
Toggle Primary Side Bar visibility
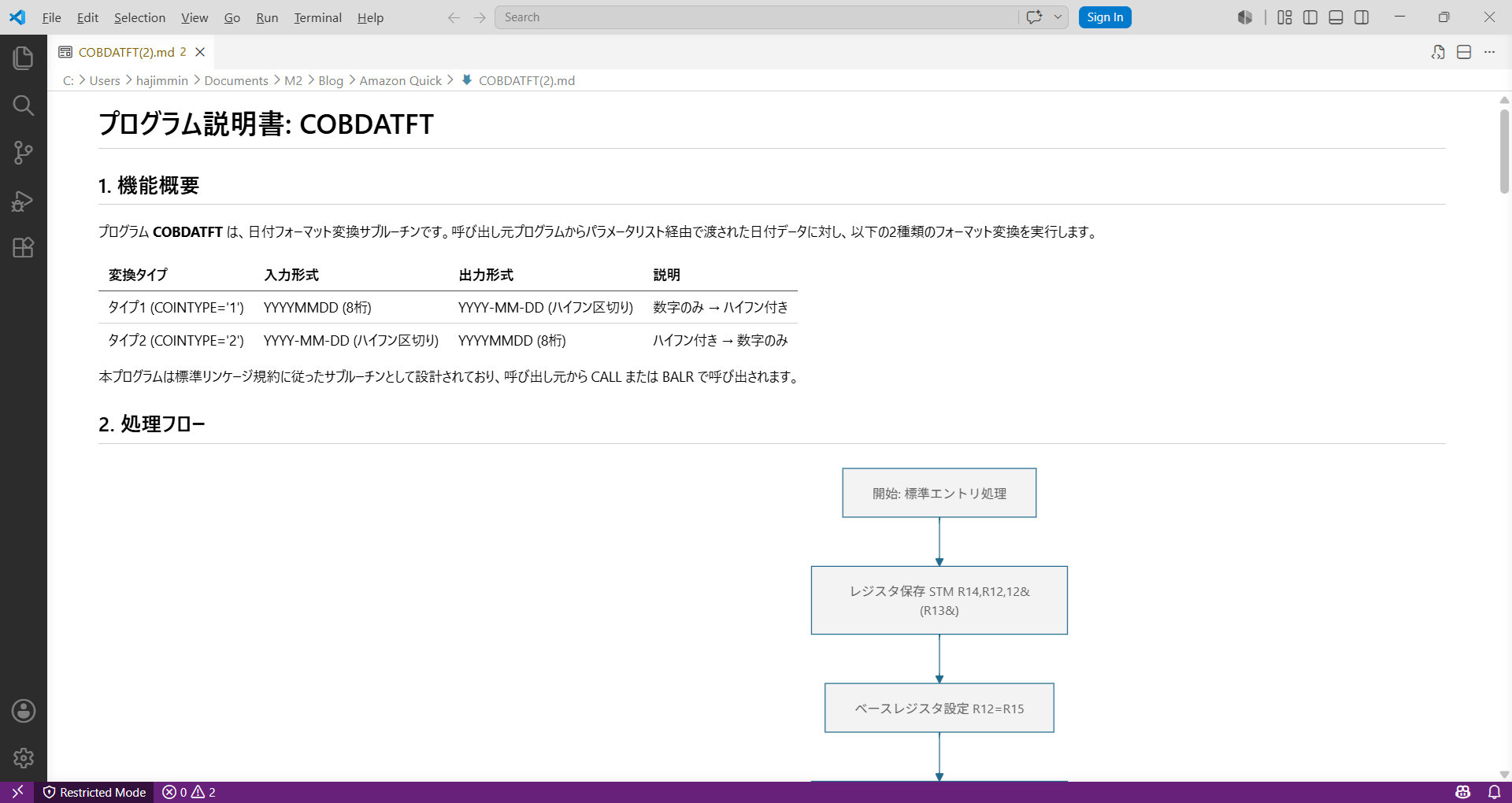click(1310, 17)
